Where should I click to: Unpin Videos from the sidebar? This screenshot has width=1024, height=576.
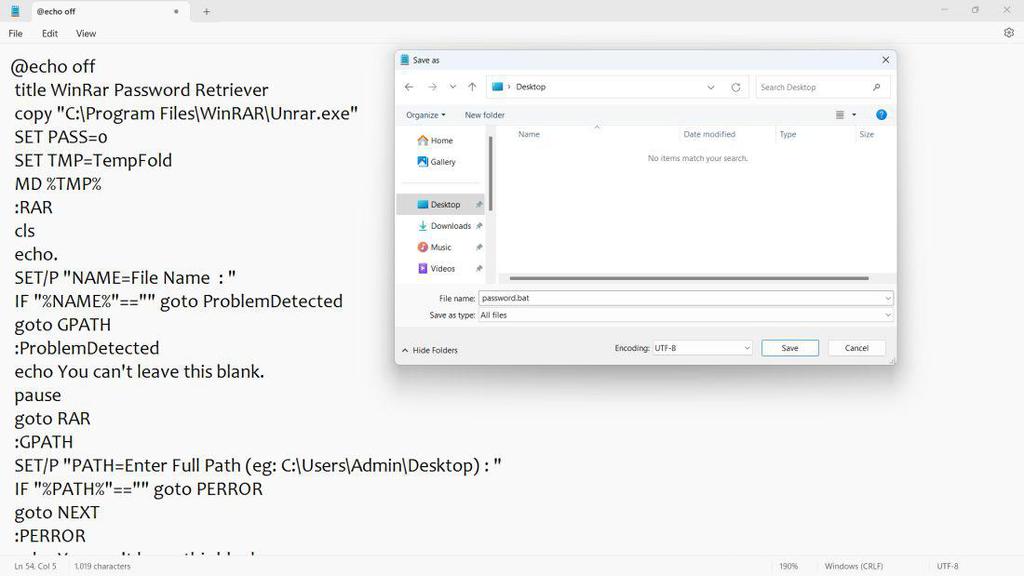(x=478, y=268)
